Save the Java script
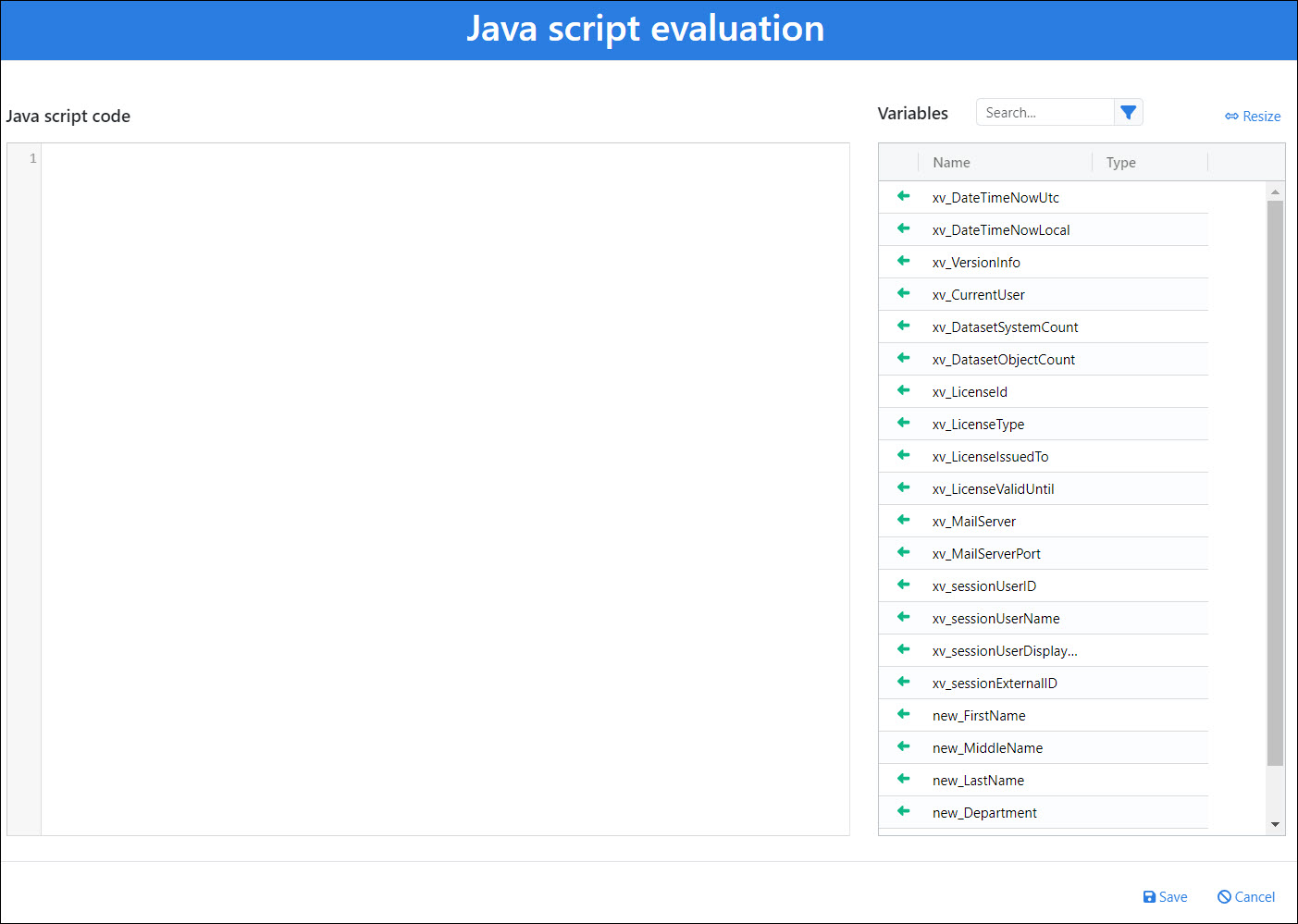This screenshot has height=924, width=1298. coord(1165,896)
